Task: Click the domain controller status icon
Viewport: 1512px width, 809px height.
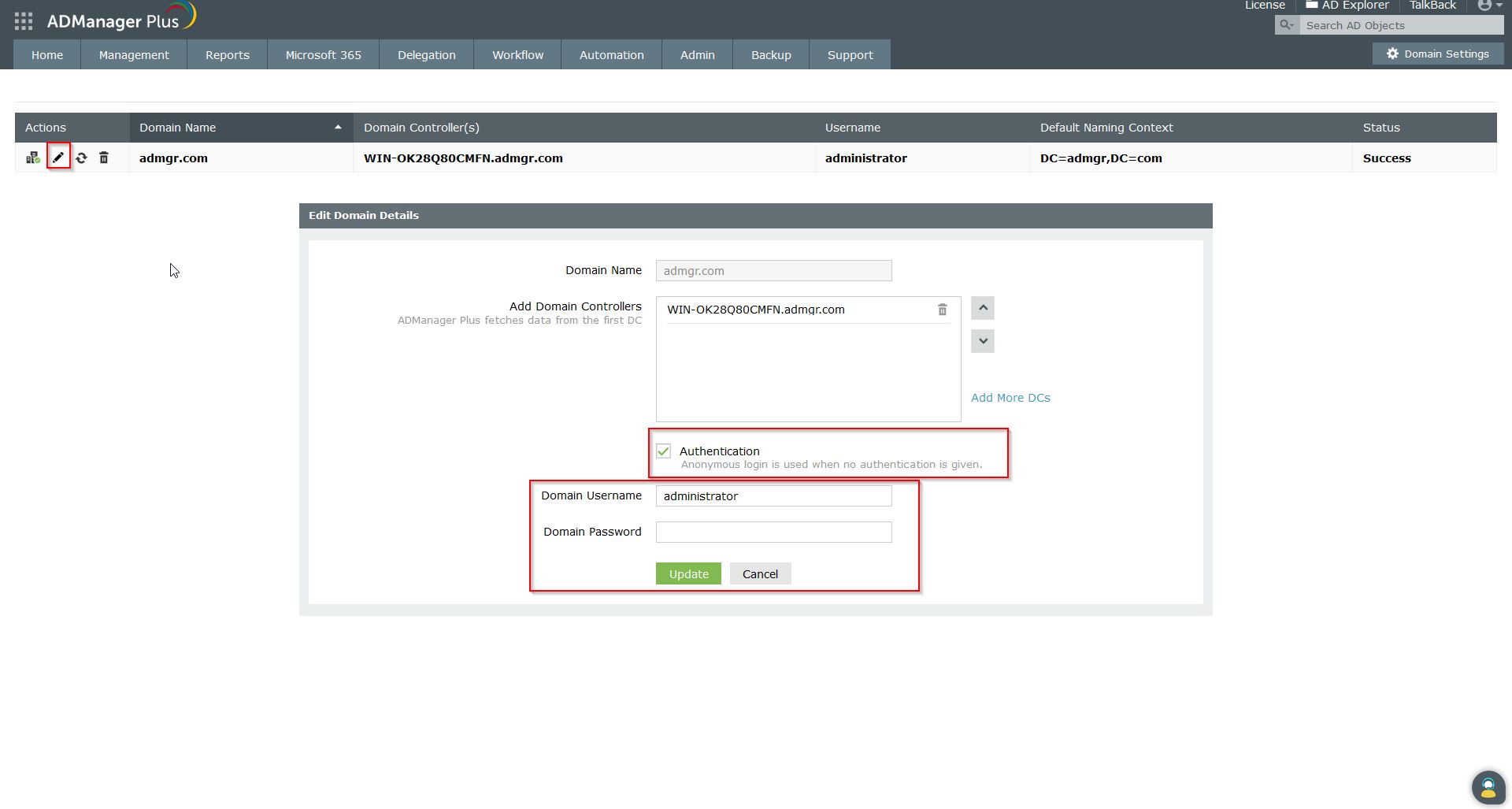Action: [32, 158]
